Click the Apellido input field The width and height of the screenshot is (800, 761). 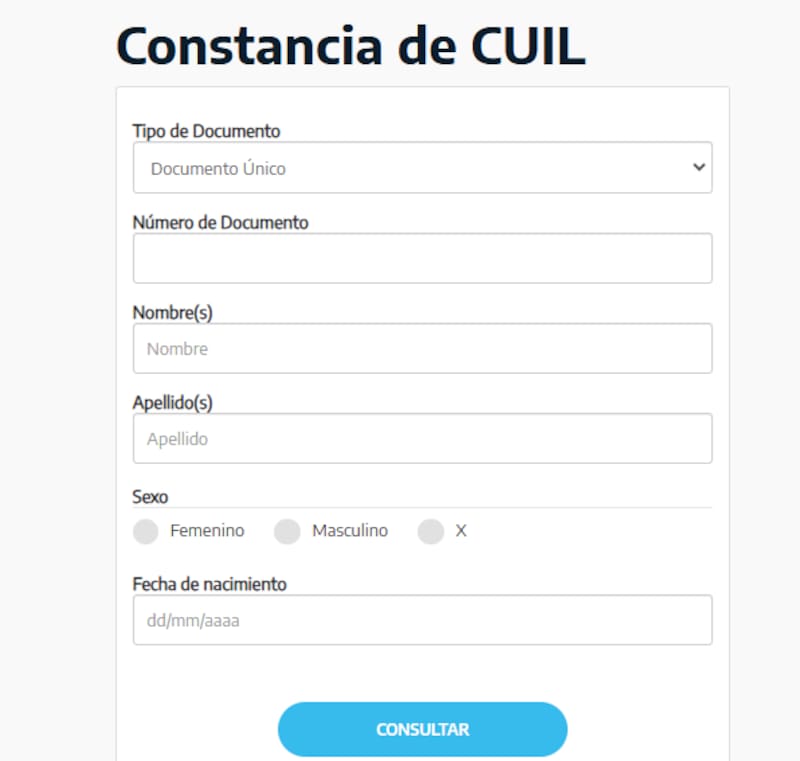point(422,438)
